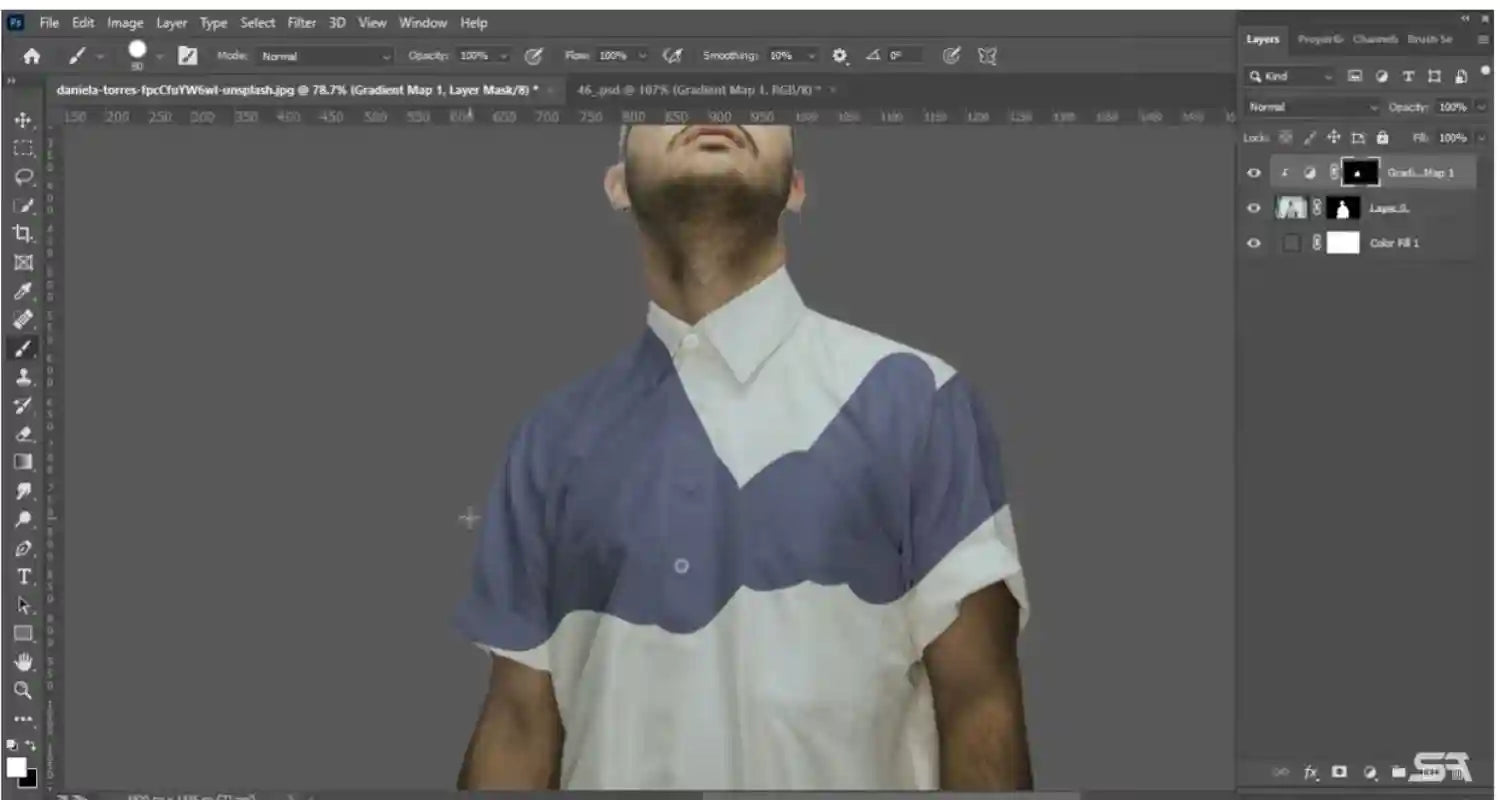Select the Move tool
Viewport: 1500px width, 800px height.
click(x=23, y=121)
